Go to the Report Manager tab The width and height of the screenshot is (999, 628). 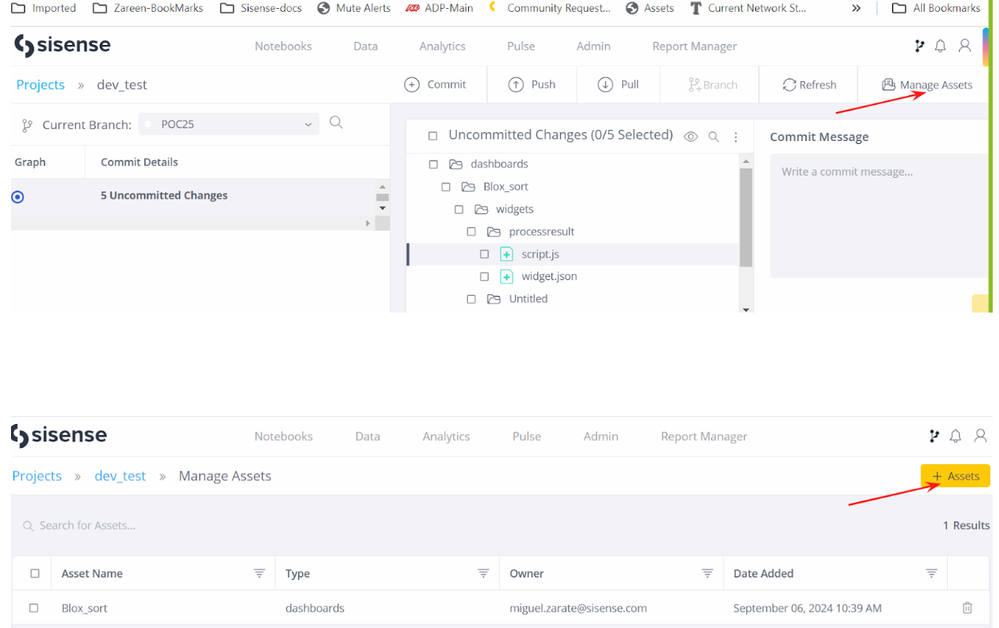click(x=694, y=46)
